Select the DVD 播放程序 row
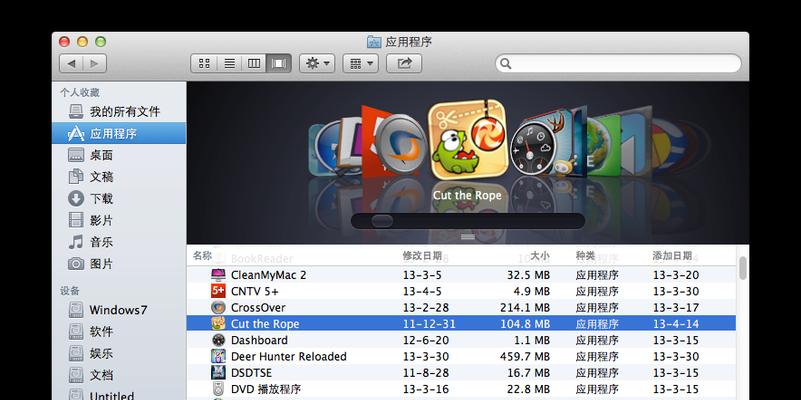This screenshot has width=801, height=400. coord(461,389)
